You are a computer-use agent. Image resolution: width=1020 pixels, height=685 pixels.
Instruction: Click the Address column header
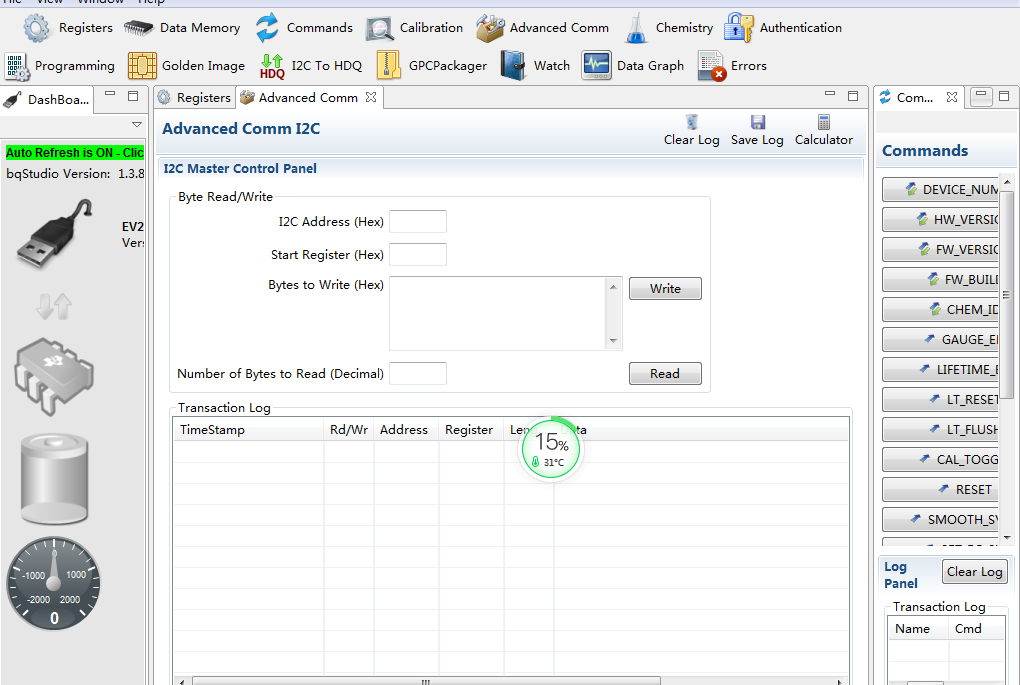(x=406, y=430)
